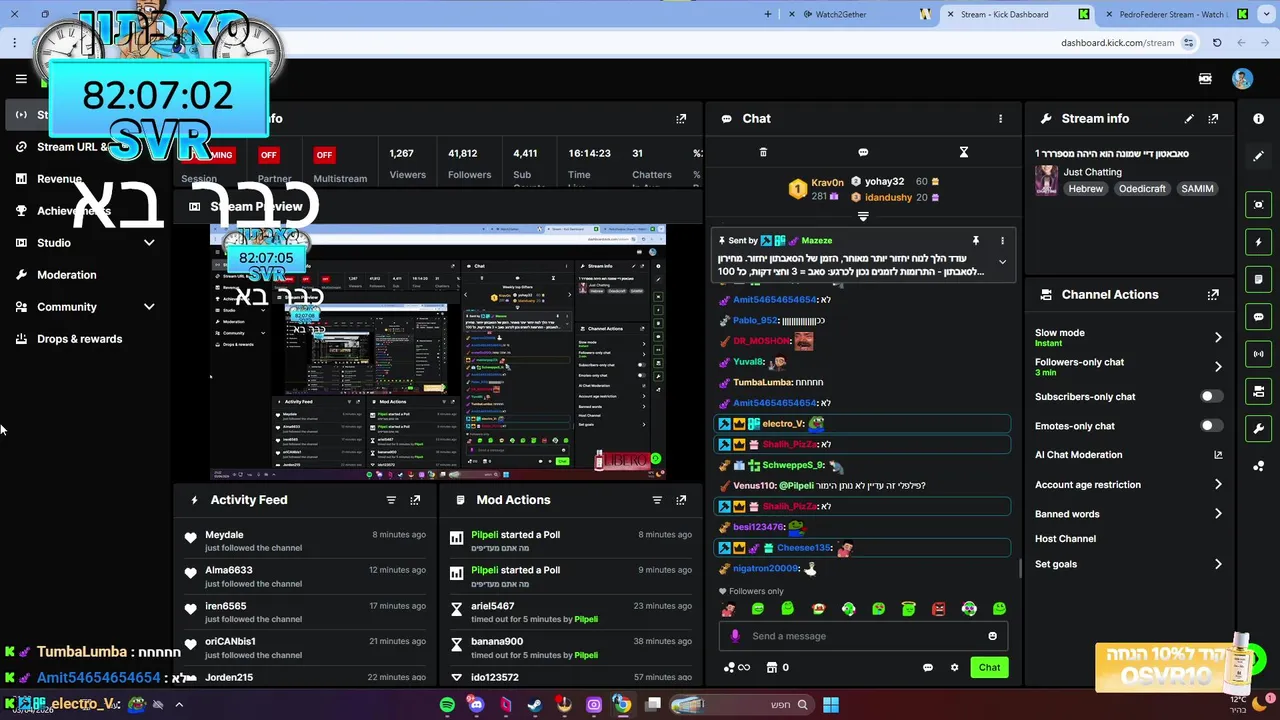The height and width of the screenshot is (720, 1280).
Task: Click the Hebrew stream tag
Action: [1085, 189]
